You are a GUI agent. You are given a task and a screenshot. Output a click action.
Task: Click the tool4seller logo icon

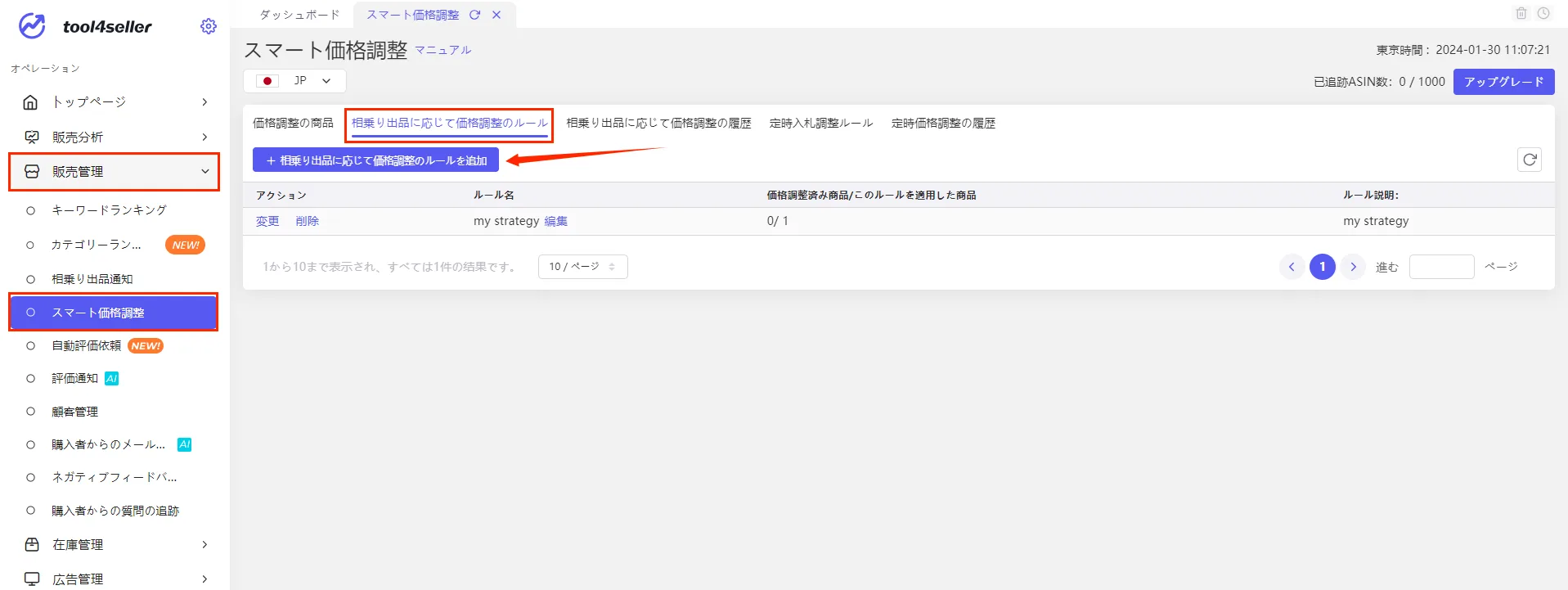pyautogui.click(x=33, y=26)
